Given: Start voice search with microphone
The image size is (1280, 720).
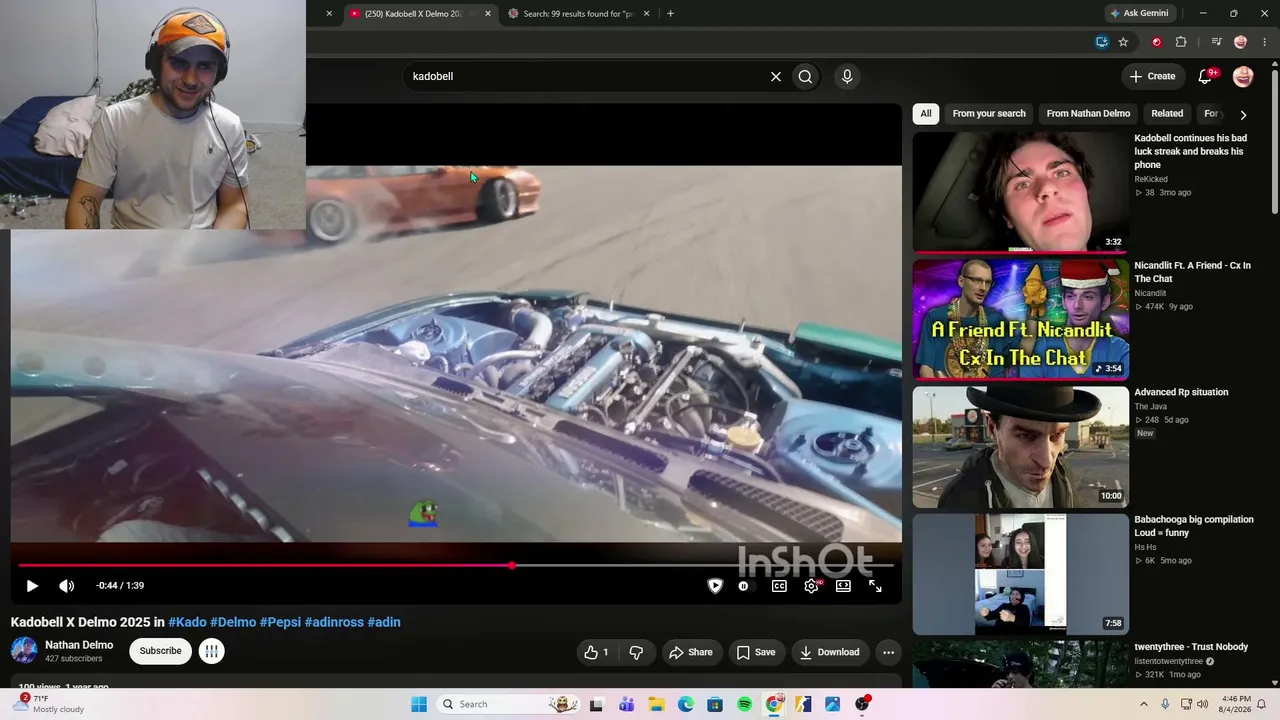Looking at the screenshot, I should click(x=847, y=76).
